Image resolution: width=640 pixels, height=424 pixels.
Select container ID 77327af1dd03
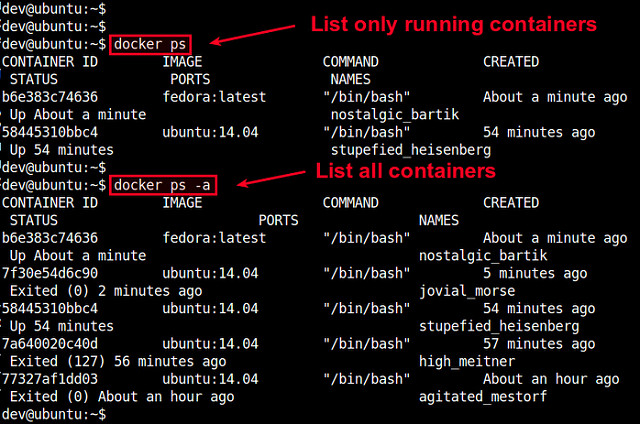(x=50, y=379)
